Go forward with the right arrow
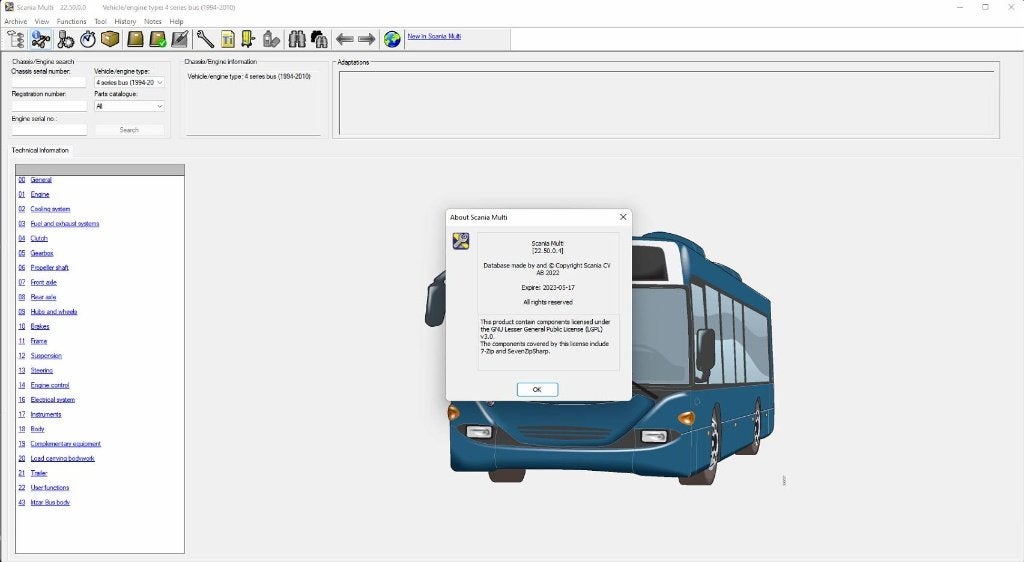Viewport: 1024px width, 562px height. pyautogui.click(x=367, y=40)
